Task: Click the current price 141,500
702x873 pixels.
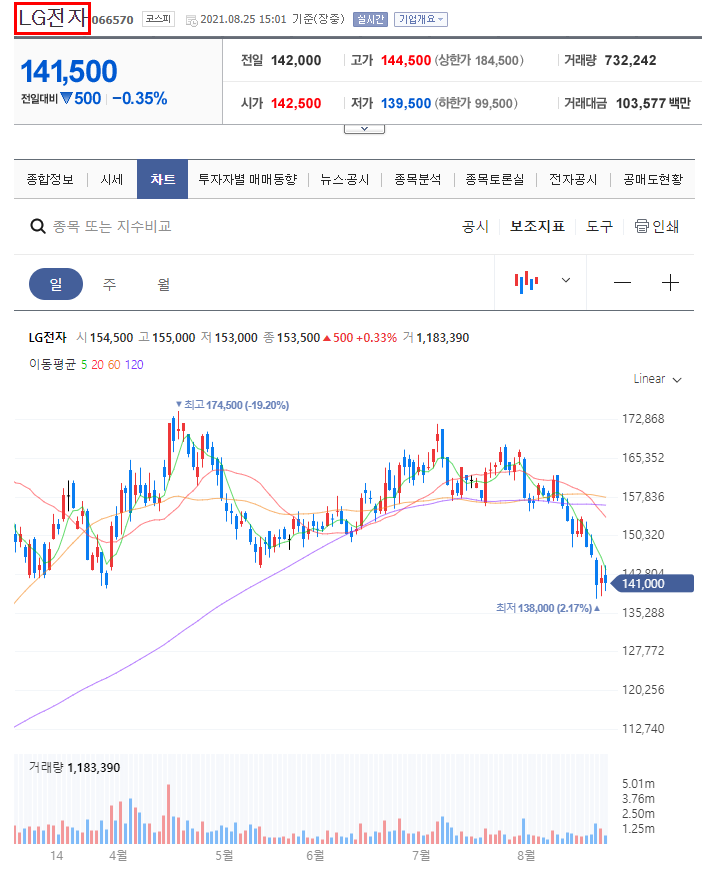Action: (x=69, y=71)
